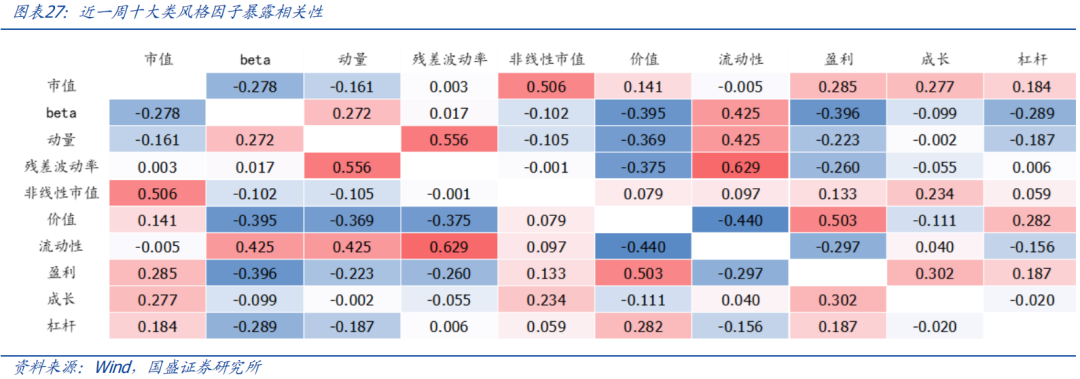Select the 非线性市值 column header
This screenshot has width=1080, height=379.
pos(547,59)
